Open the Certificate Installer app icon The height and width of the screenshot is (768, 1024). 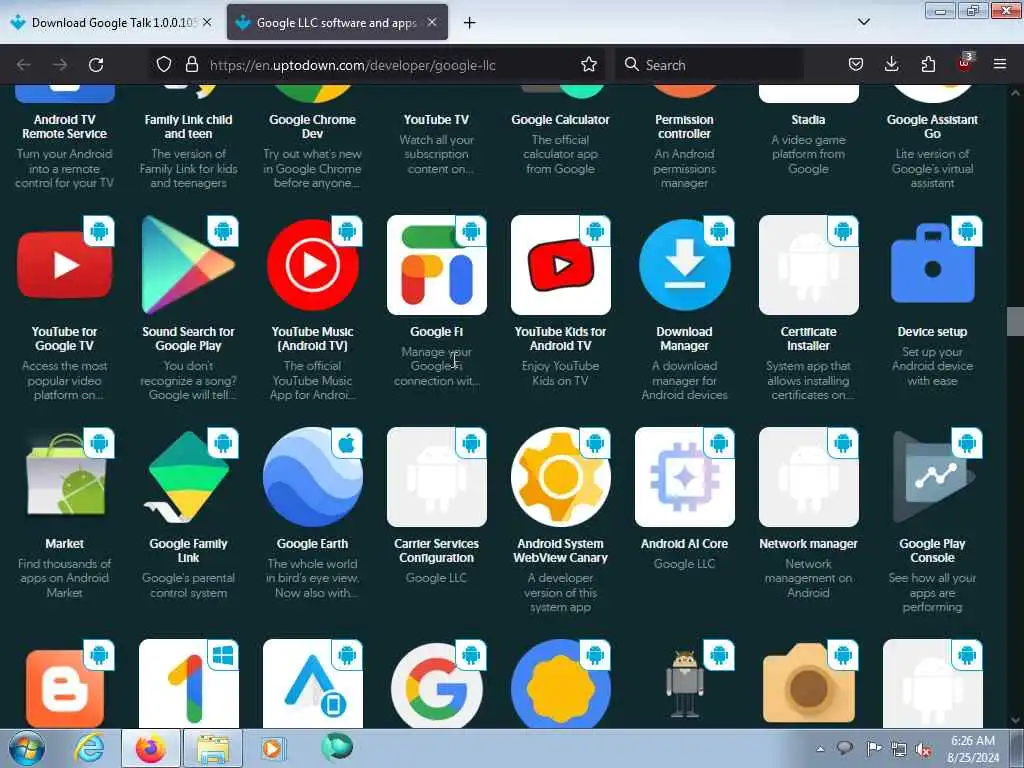pyautogui.click(x=808, y=265)
